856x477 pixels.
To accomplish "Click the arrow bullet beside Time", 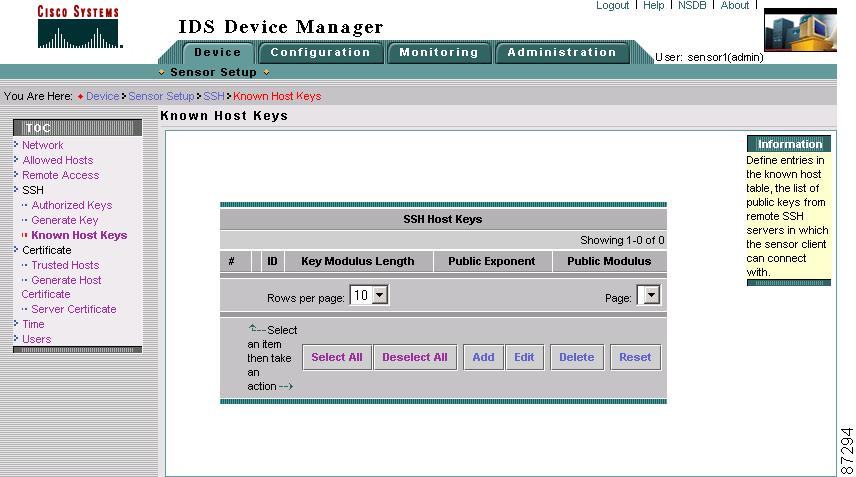I will pyautogui.click(x=16, y=323).
